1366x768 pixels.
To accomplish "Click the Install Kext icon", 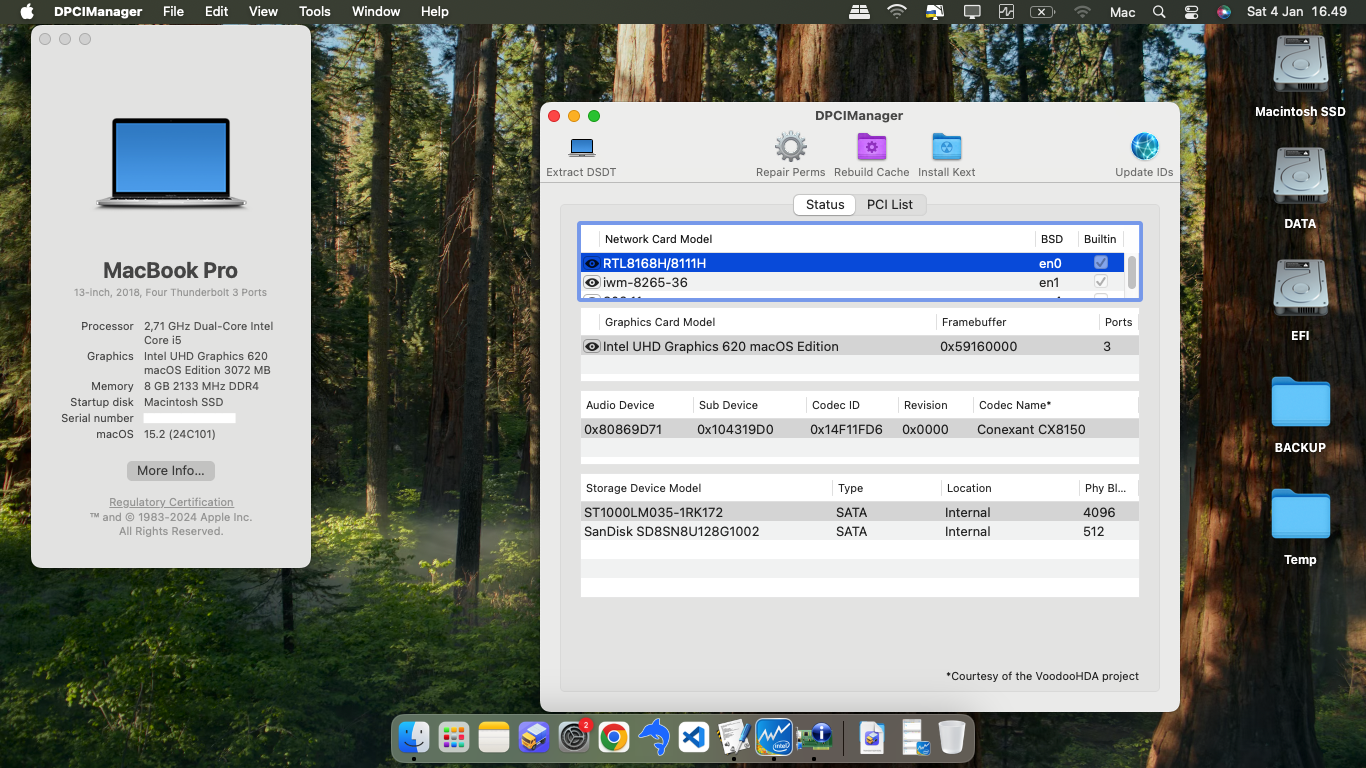I will tap(946, 147).
